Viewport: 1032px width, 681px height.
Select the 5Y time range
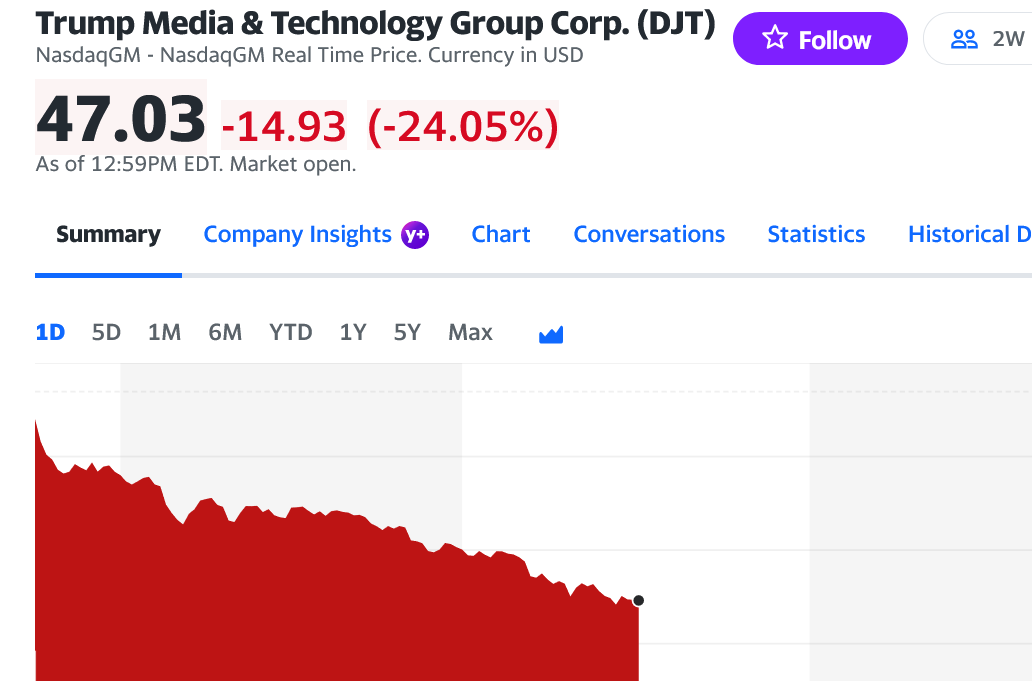pos(407,332)
